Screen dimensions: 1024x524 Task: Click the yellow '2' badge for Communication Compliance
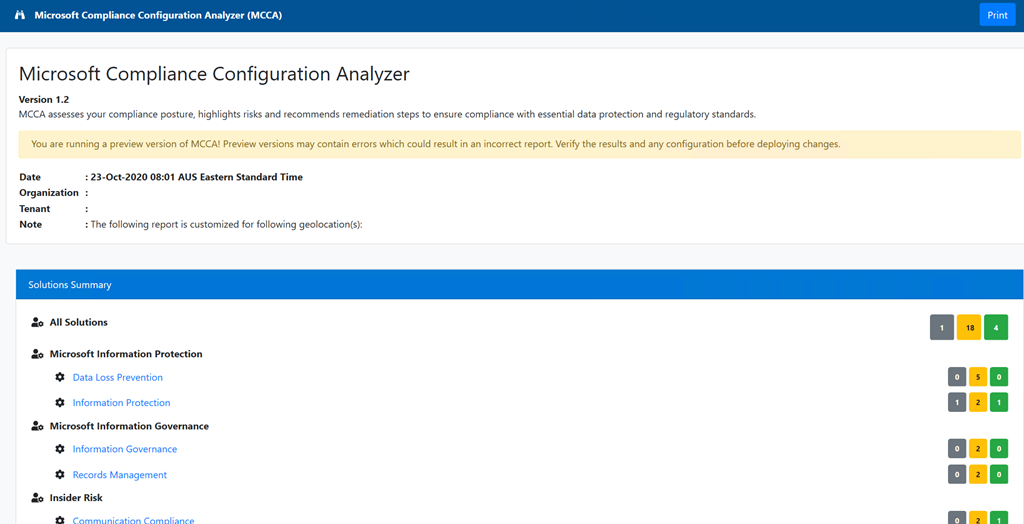pyautogui.click(x=978, y=519)
